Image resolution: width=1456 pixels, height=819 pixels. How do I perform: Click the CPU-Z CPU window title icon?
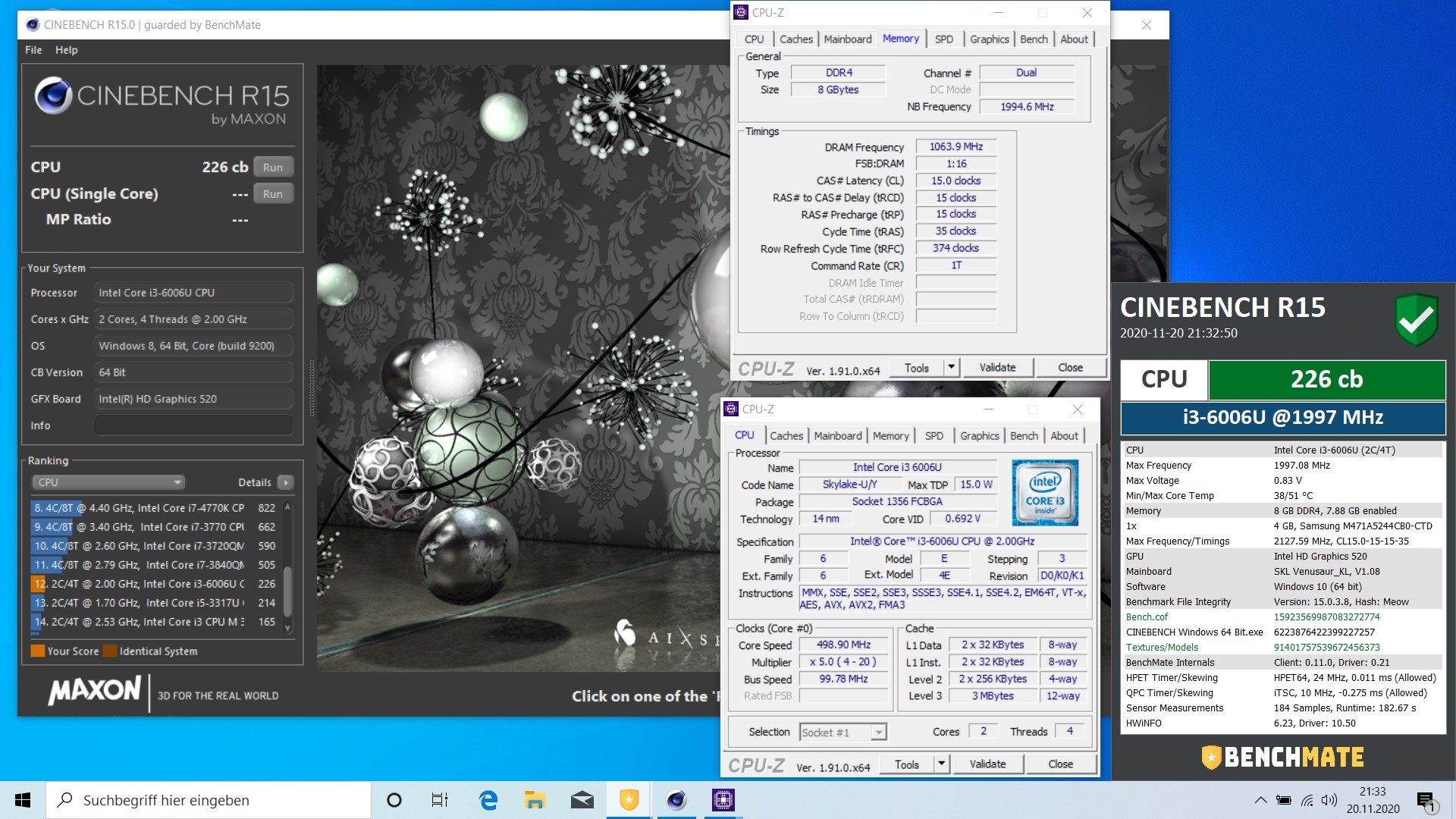coord(731,409)
